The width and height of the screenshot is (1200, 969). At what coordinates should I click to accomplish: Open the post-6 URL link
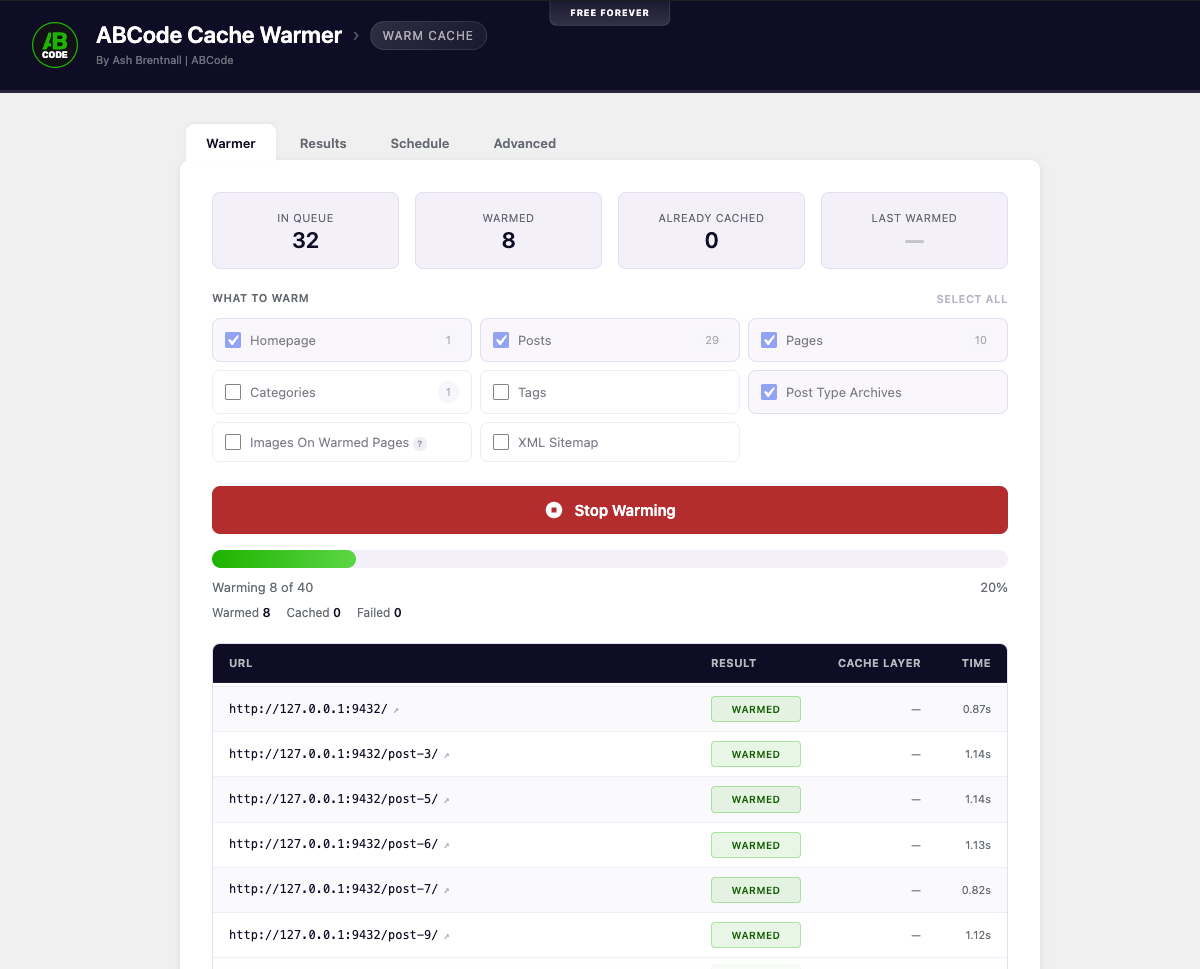(334, 844)
